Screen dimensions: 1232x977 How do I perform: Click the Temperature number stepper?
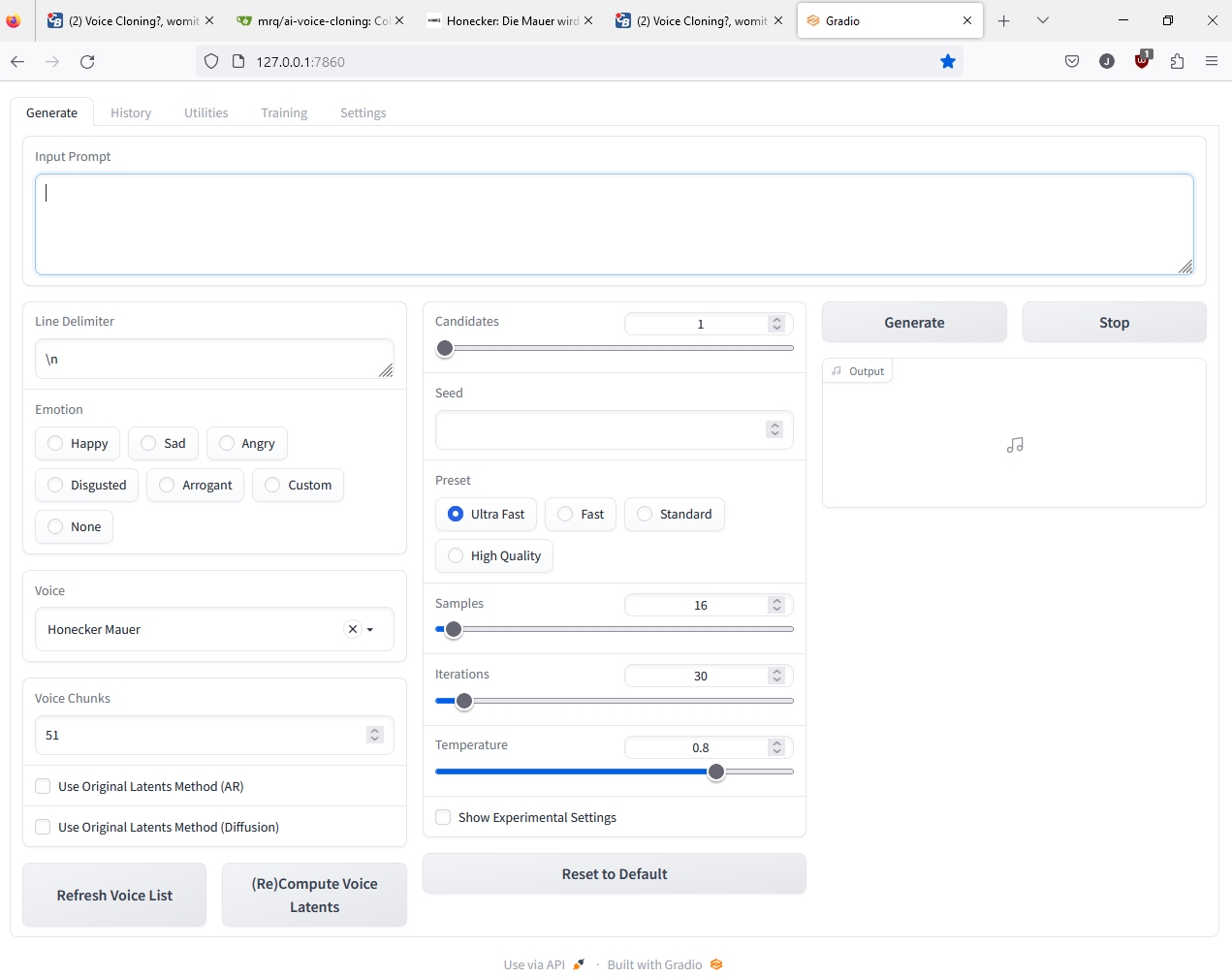(776, 747)
